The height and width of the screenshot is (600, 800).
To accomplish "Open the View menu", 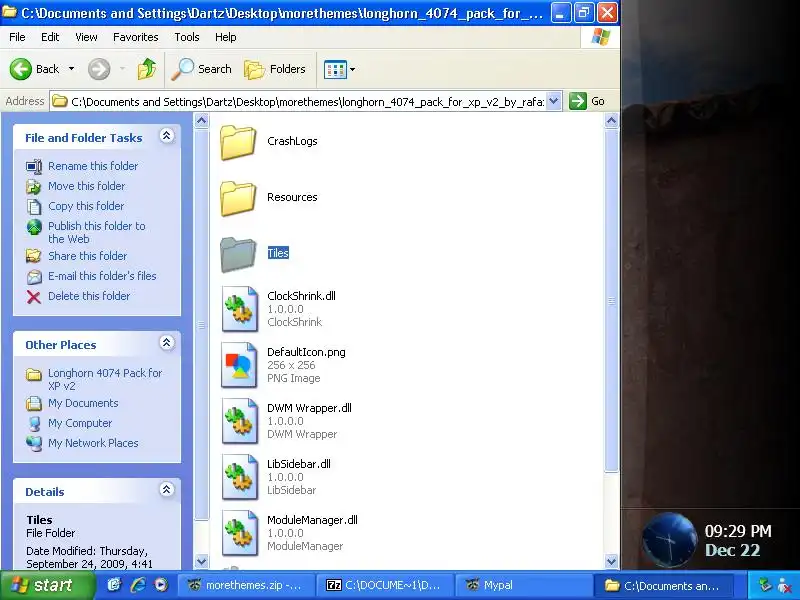I will [86, 37].
